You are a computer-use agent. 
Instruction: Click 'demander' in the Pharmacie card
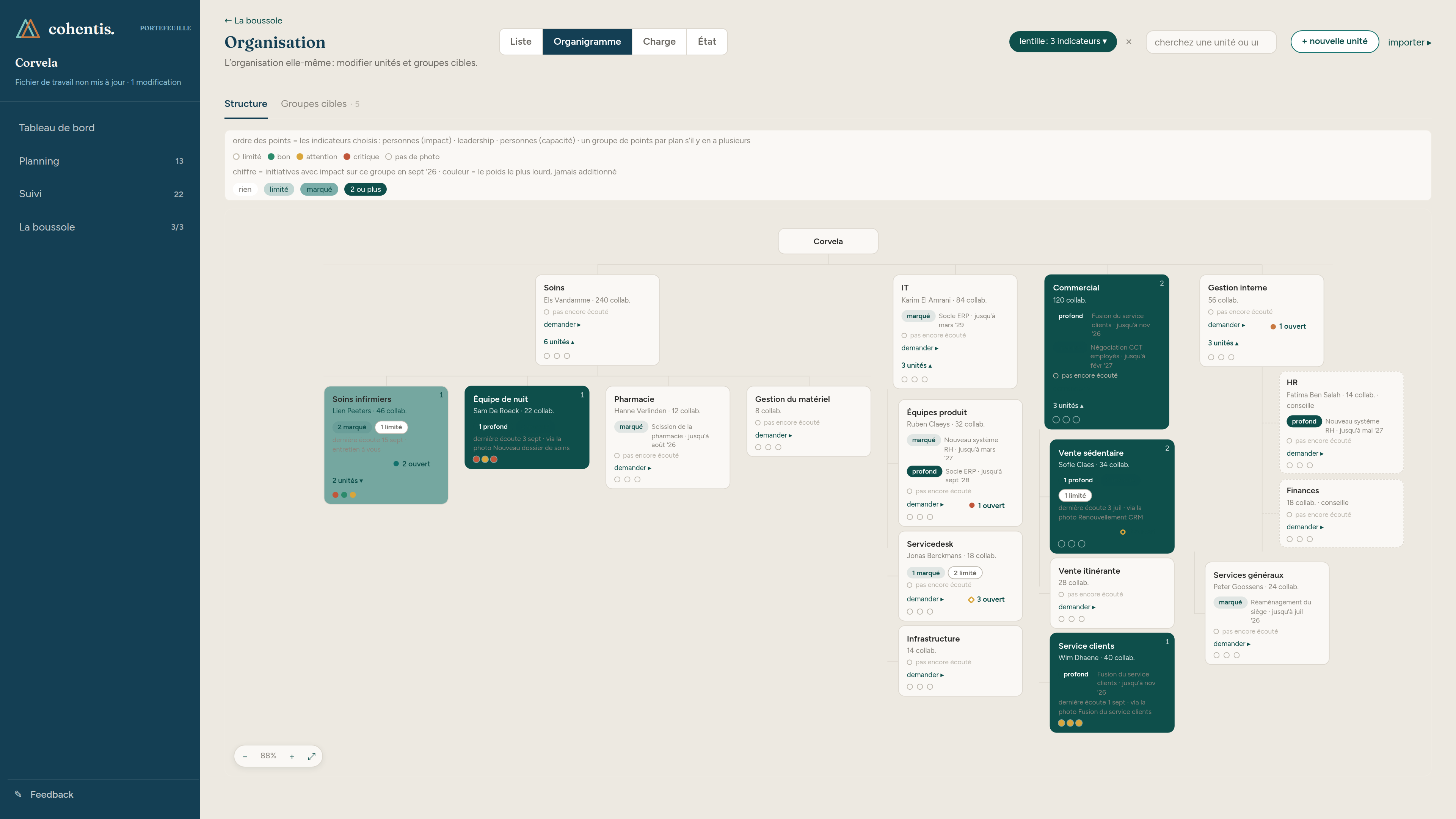coord(632,468)
